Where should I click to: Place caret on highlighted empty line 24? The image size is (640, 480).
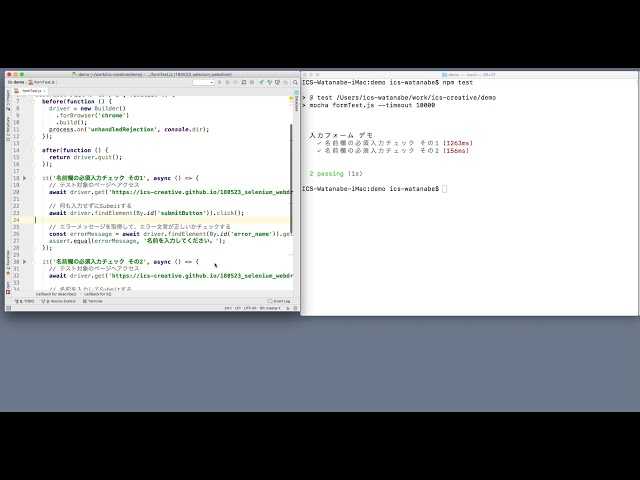coord(162,220)
